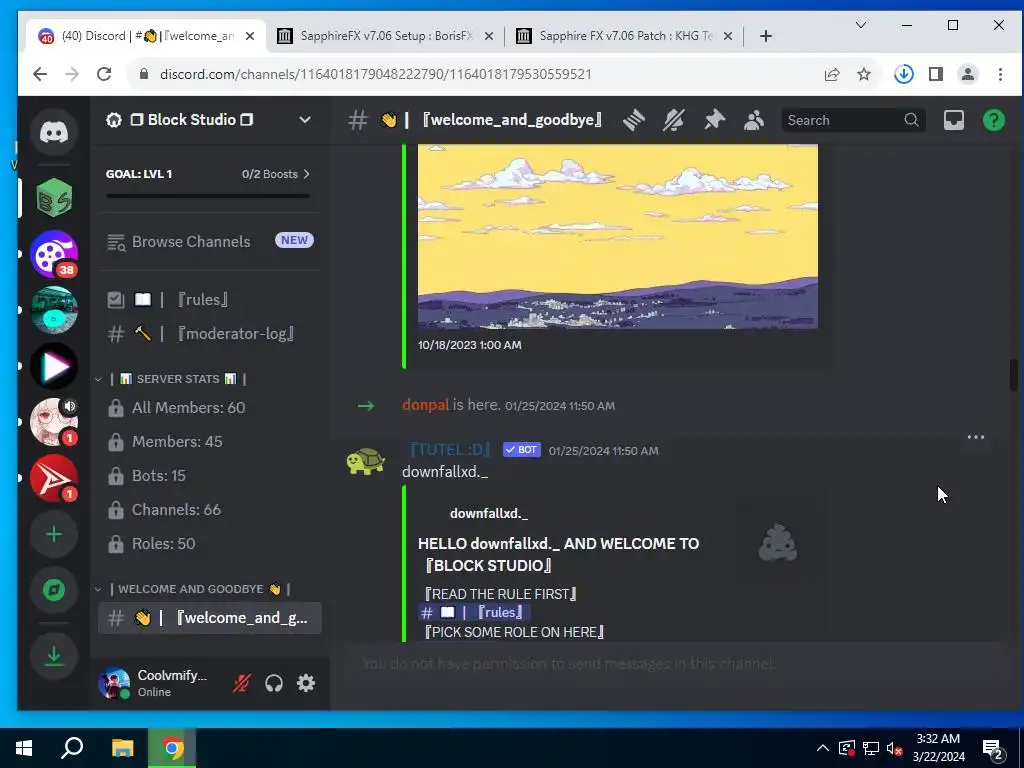The image size is (1024, 768).
Task: Open File Explorer from taskbar
Action: tap(122, 748)
